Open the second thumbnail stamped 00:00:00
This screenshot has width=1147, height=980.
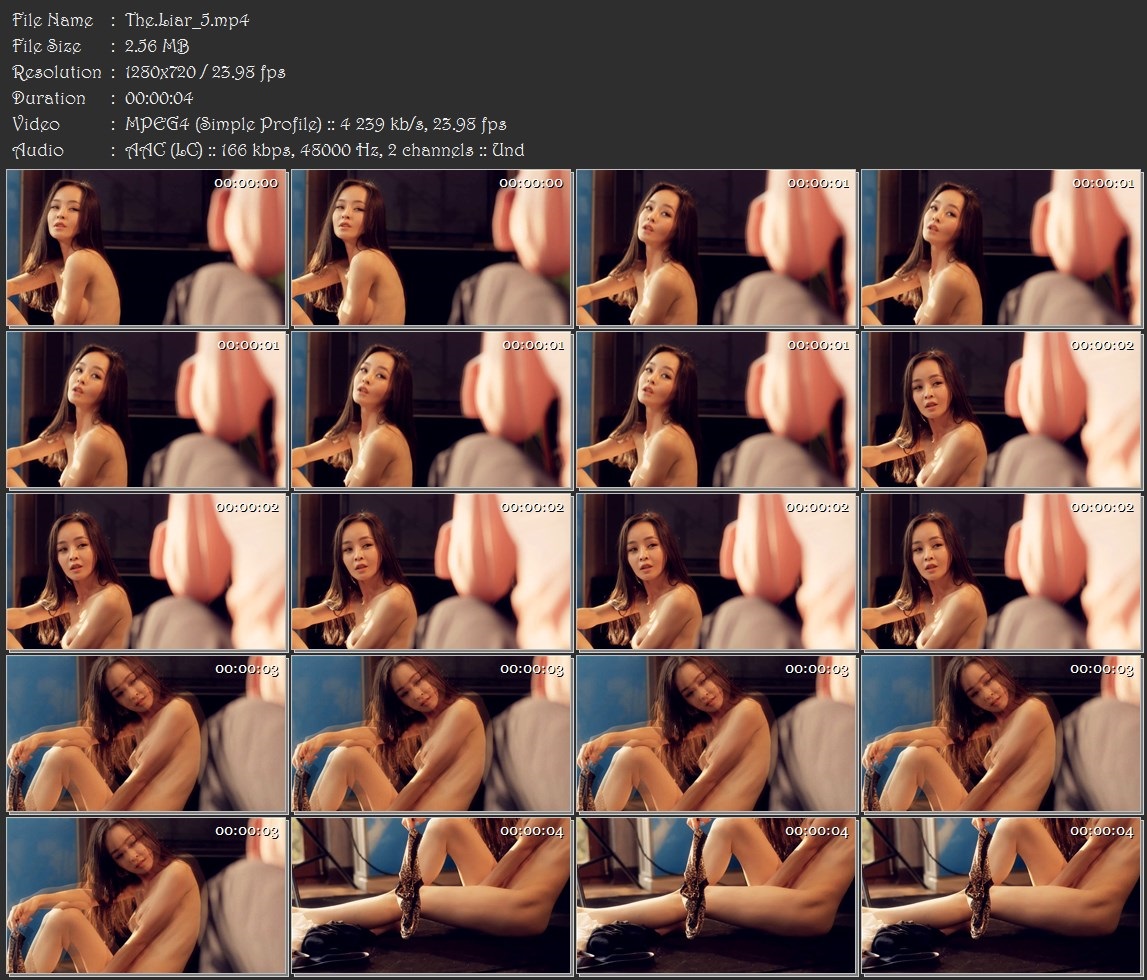(431, 248)
